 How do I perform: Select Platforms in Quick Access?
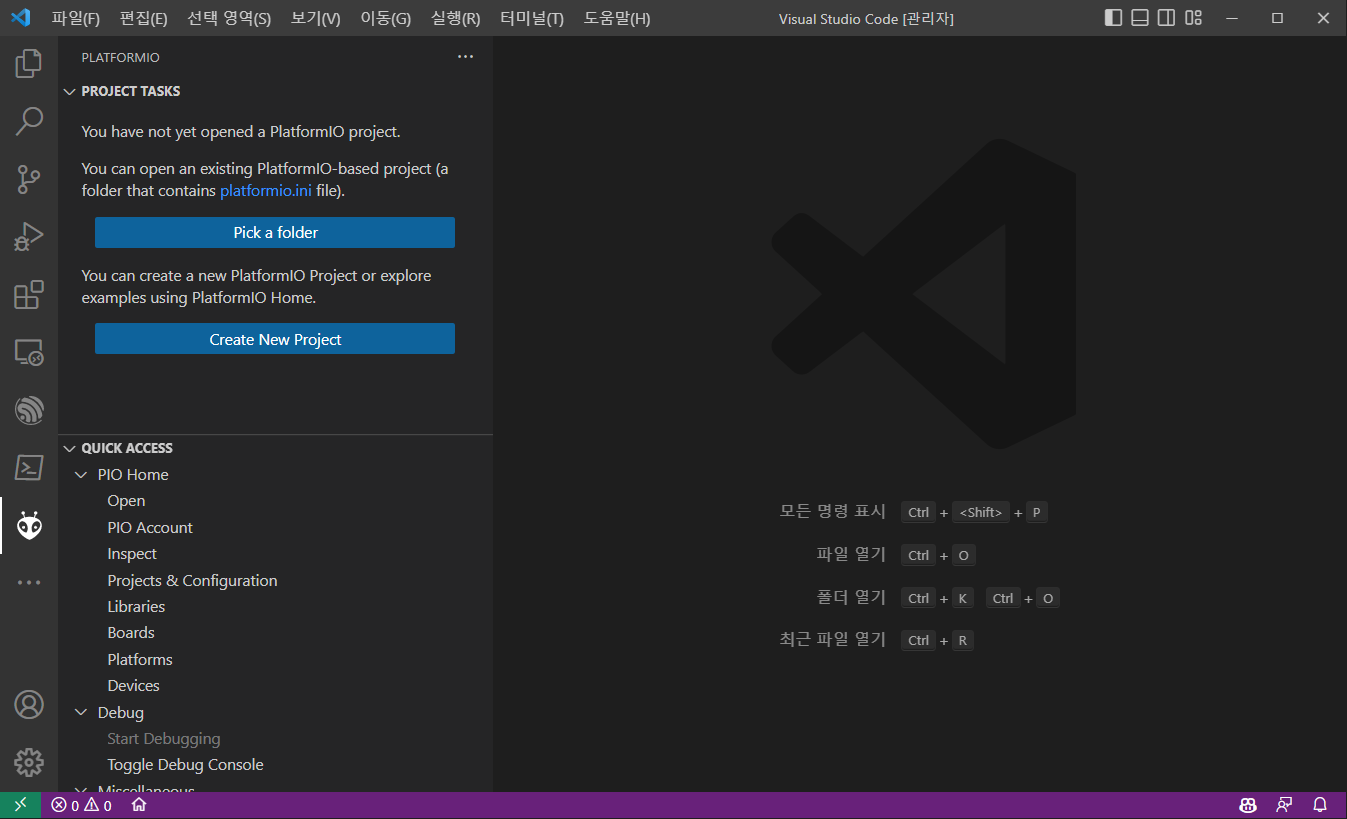click(140, 660)
